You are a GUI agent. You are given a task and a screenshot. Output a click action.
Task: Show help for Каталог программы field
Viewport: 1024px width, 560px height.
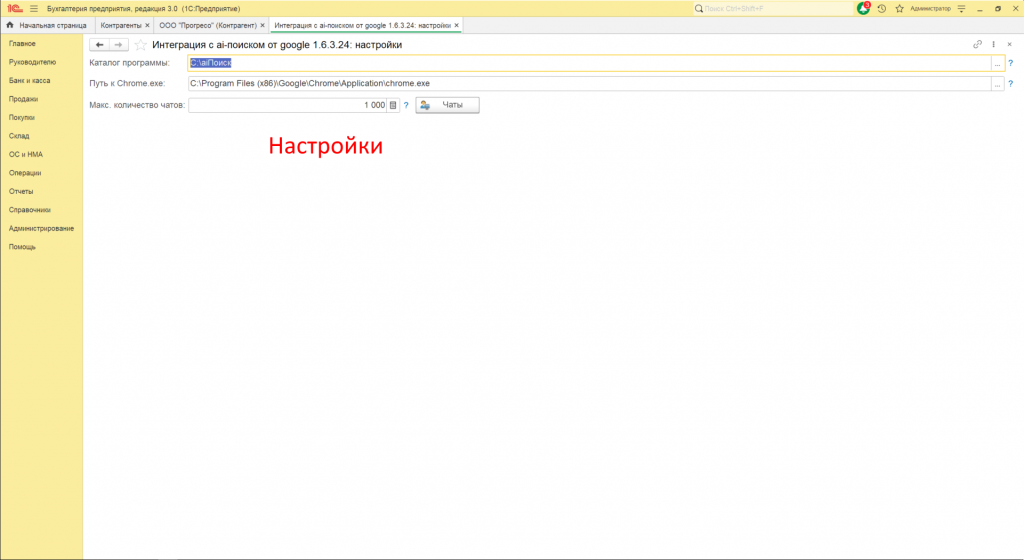[x=1010, y=63]
